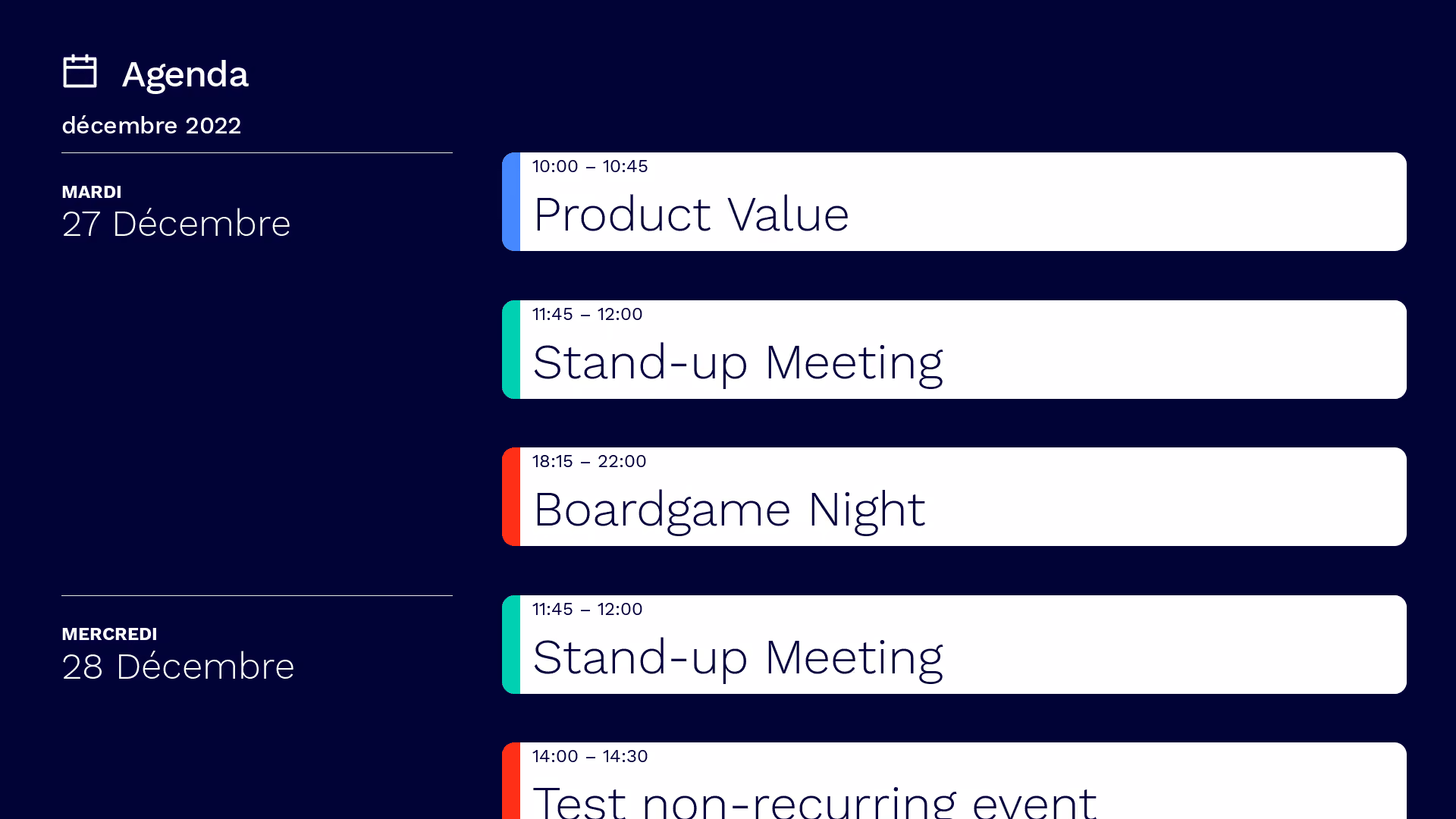Viewport: 1456px width, 819px height.
Task: Click the teal stripe on Wednesday's Stand-up Meeting
Action: 511,645
